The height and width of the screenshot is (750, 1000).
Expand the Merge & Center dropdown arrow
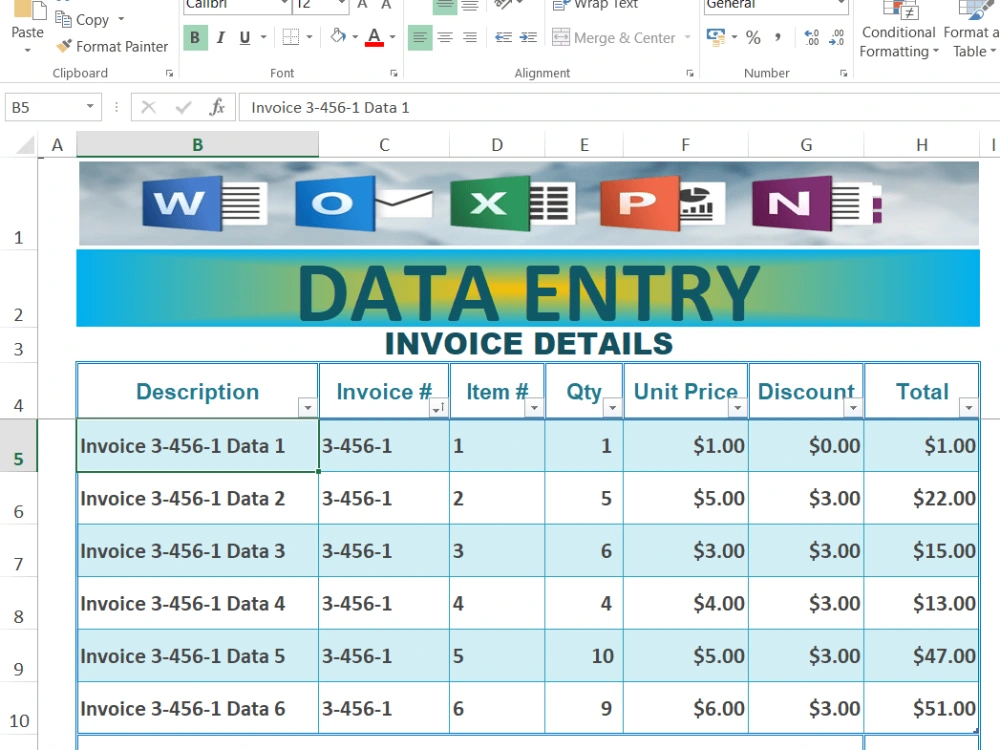(688, 38)
